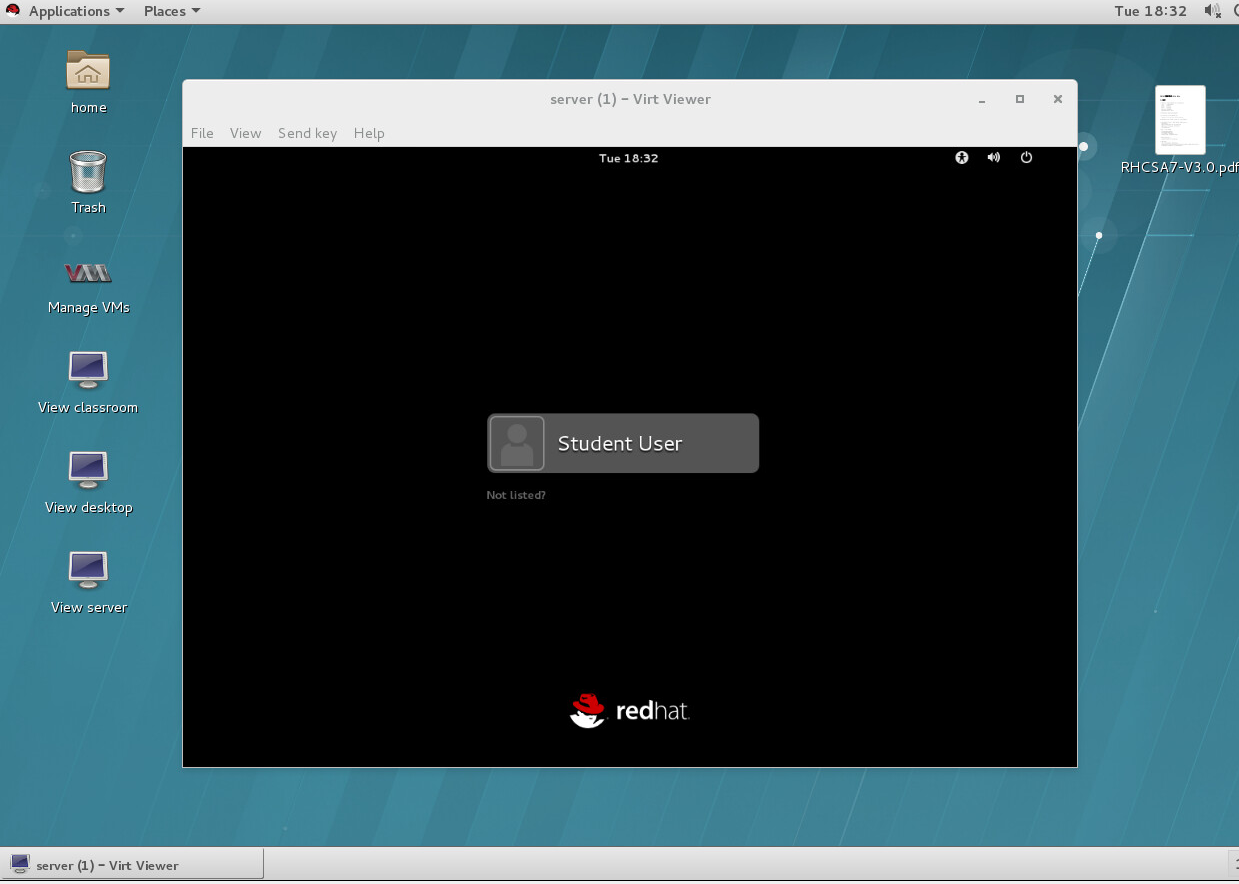The image size is (1239, 884).
Task: Open the File menu in Virt Viewer
Action: click(202, 133)
